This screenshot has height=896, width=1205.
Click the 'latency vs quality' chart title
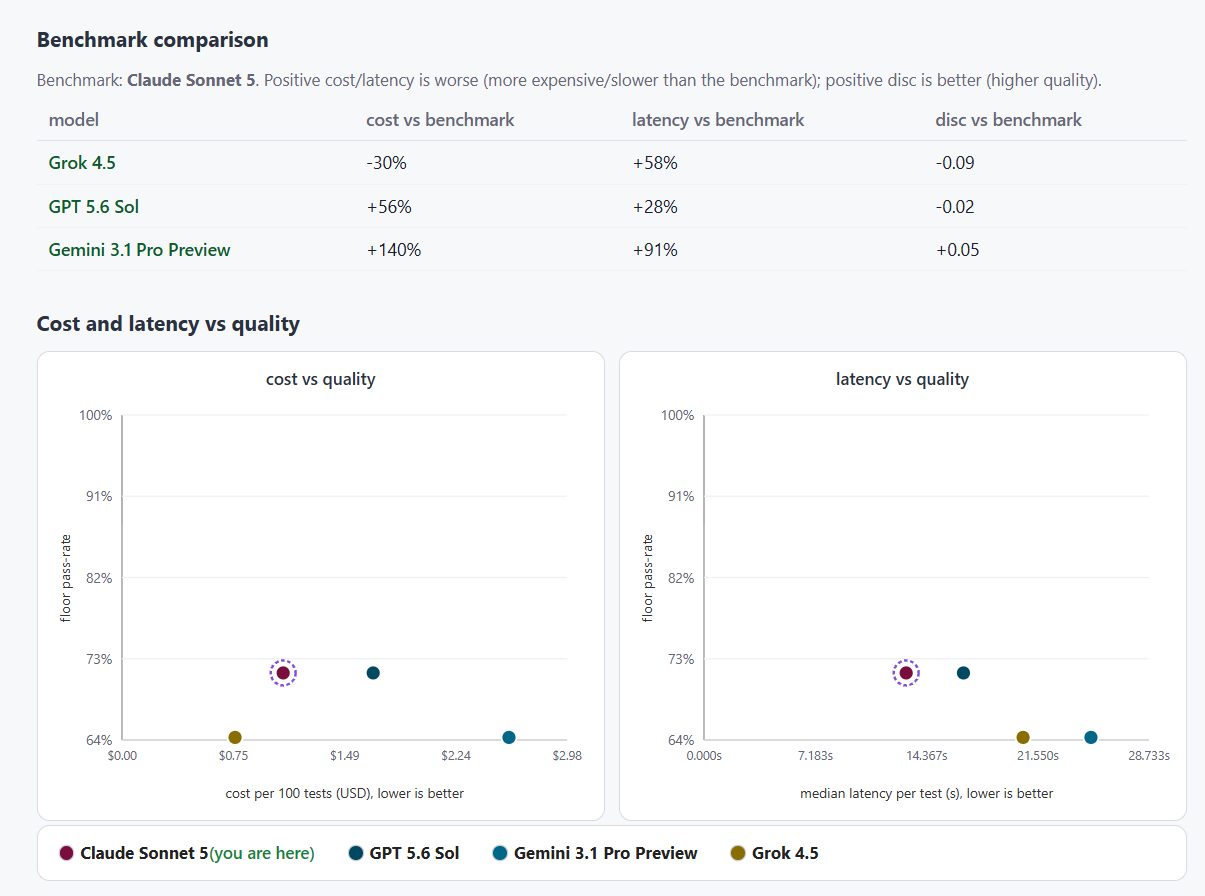point(903,379)
